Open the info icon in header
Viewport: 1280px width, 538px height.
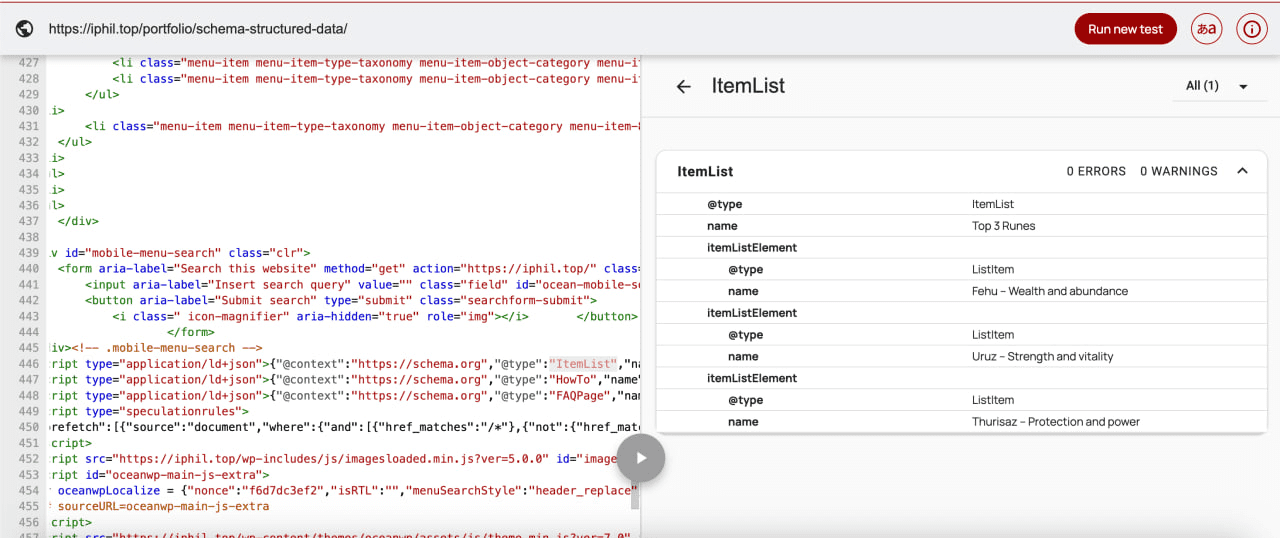pyautogui.click(x=1252, y=29)
